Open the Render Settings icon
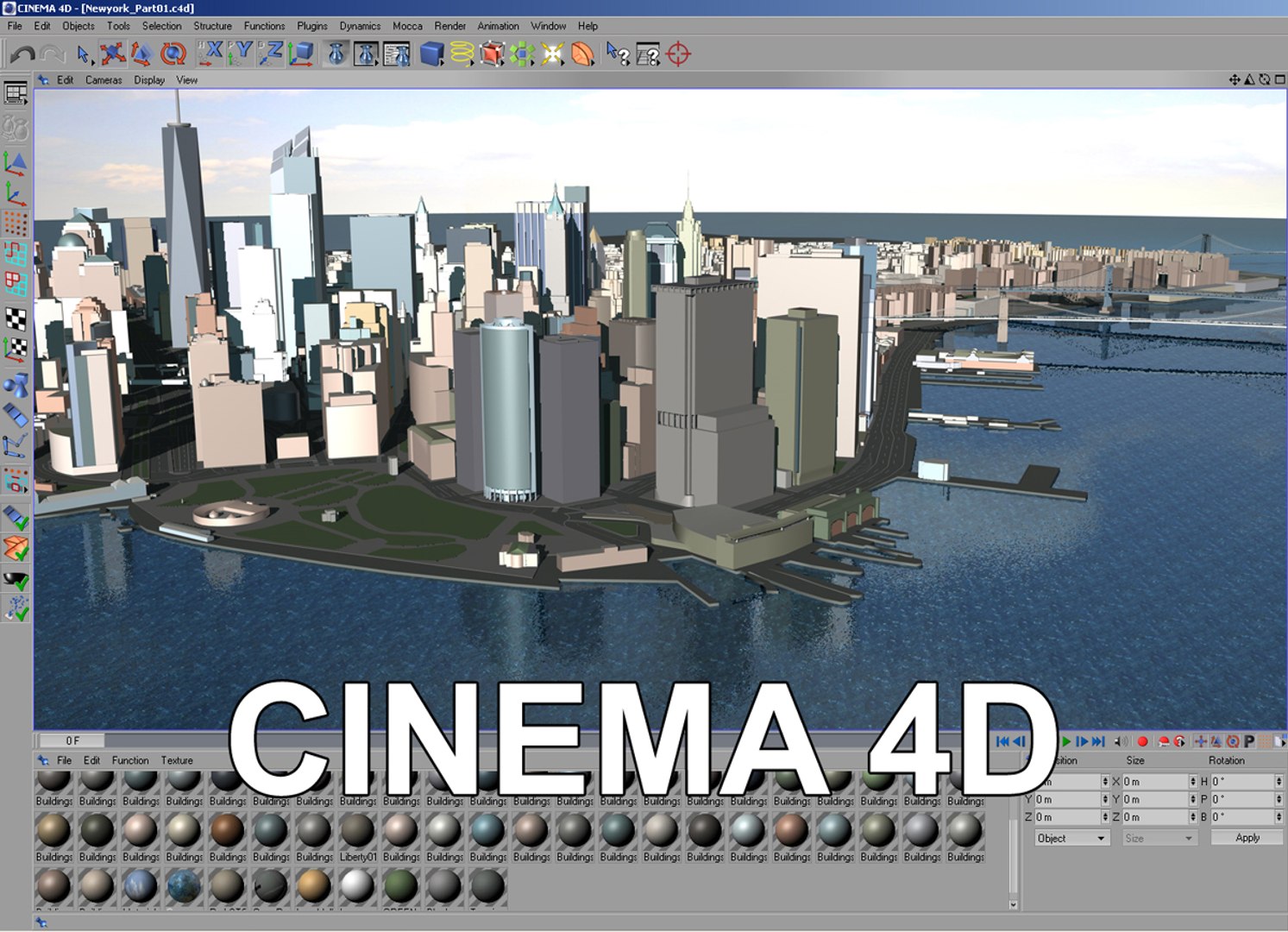 [396, 54]
